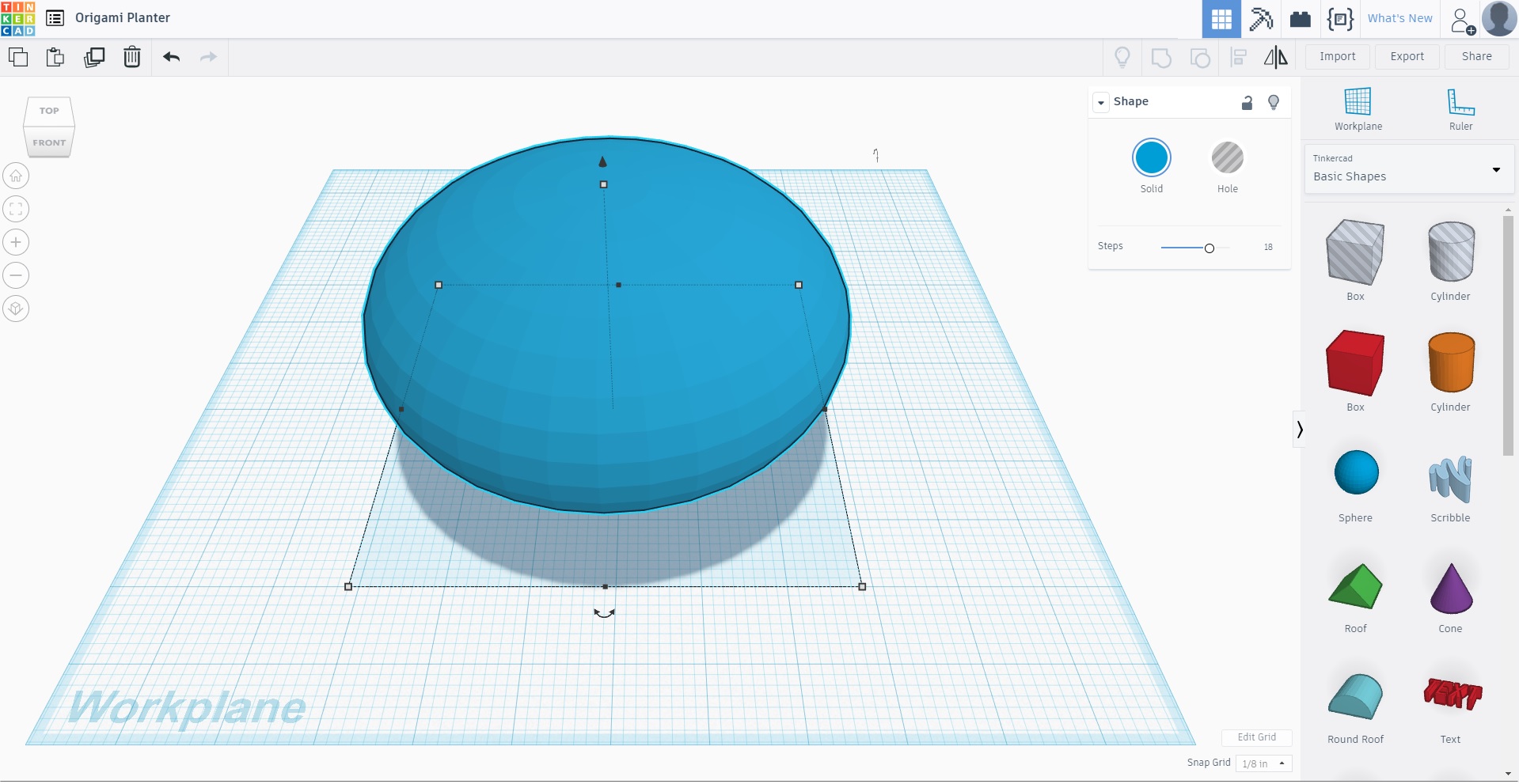Click the FRONT face of view cube

(x=49, y=143)
